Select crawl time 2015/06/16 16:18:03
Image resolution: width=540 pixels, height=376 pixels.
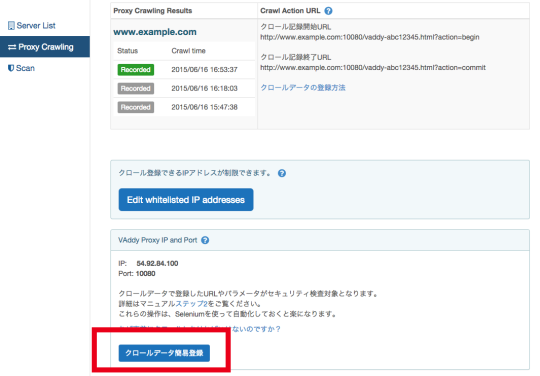[205, 88]
